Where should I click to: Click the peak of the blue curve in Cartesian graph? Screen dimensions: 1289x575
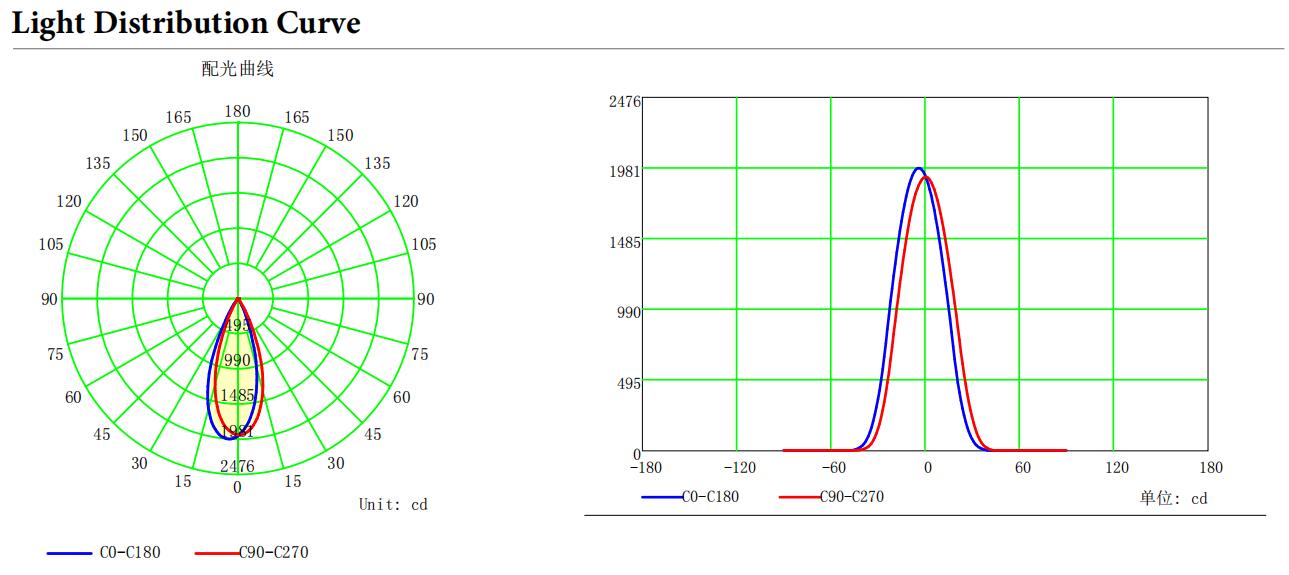(x=918, y=168)
